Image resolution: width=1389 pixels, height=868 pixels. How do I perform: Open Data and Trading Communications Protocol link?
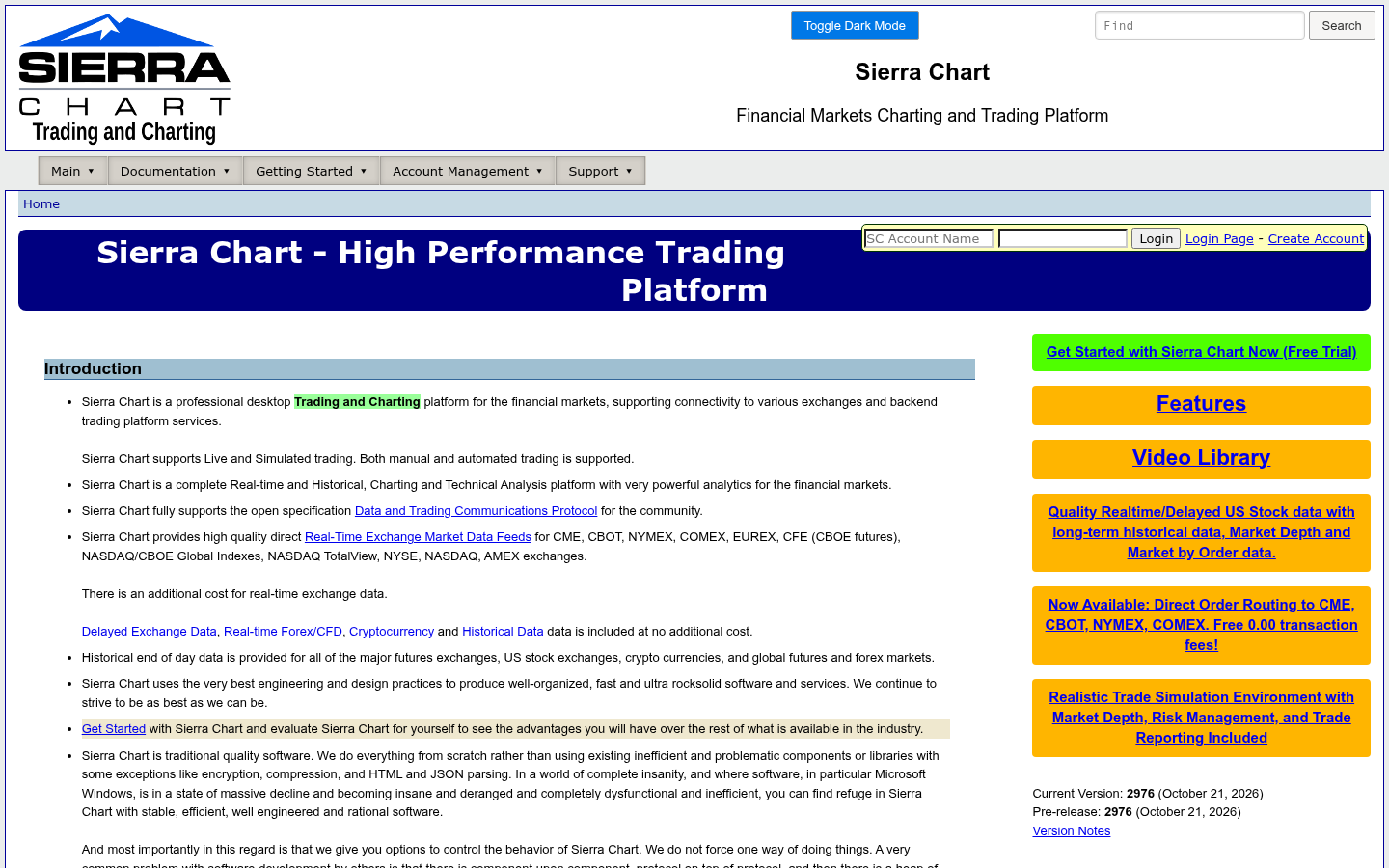(x=476, y=511)
